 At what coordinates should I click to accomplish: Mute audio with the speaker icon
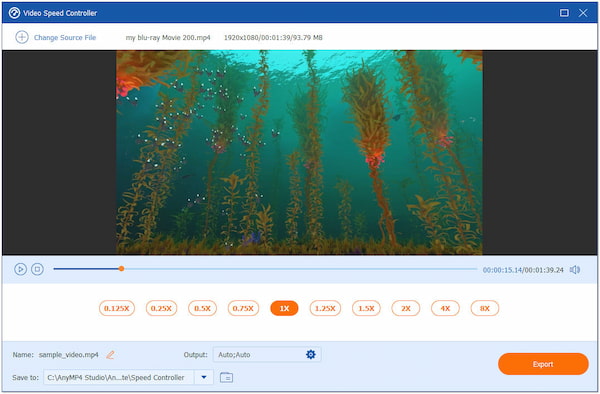pyautogui.click(x=575, y=270)
